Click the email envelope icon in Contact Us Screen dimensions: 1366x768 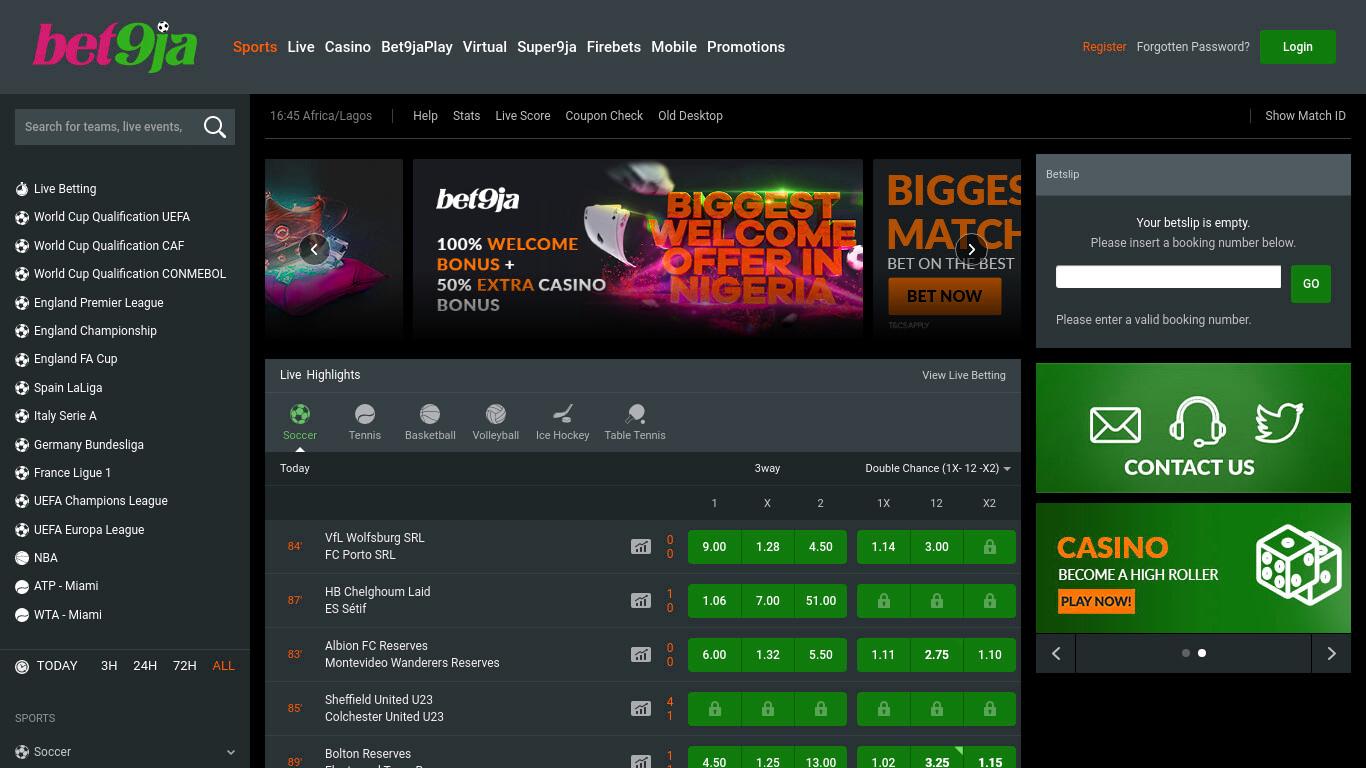(1115, 425)
